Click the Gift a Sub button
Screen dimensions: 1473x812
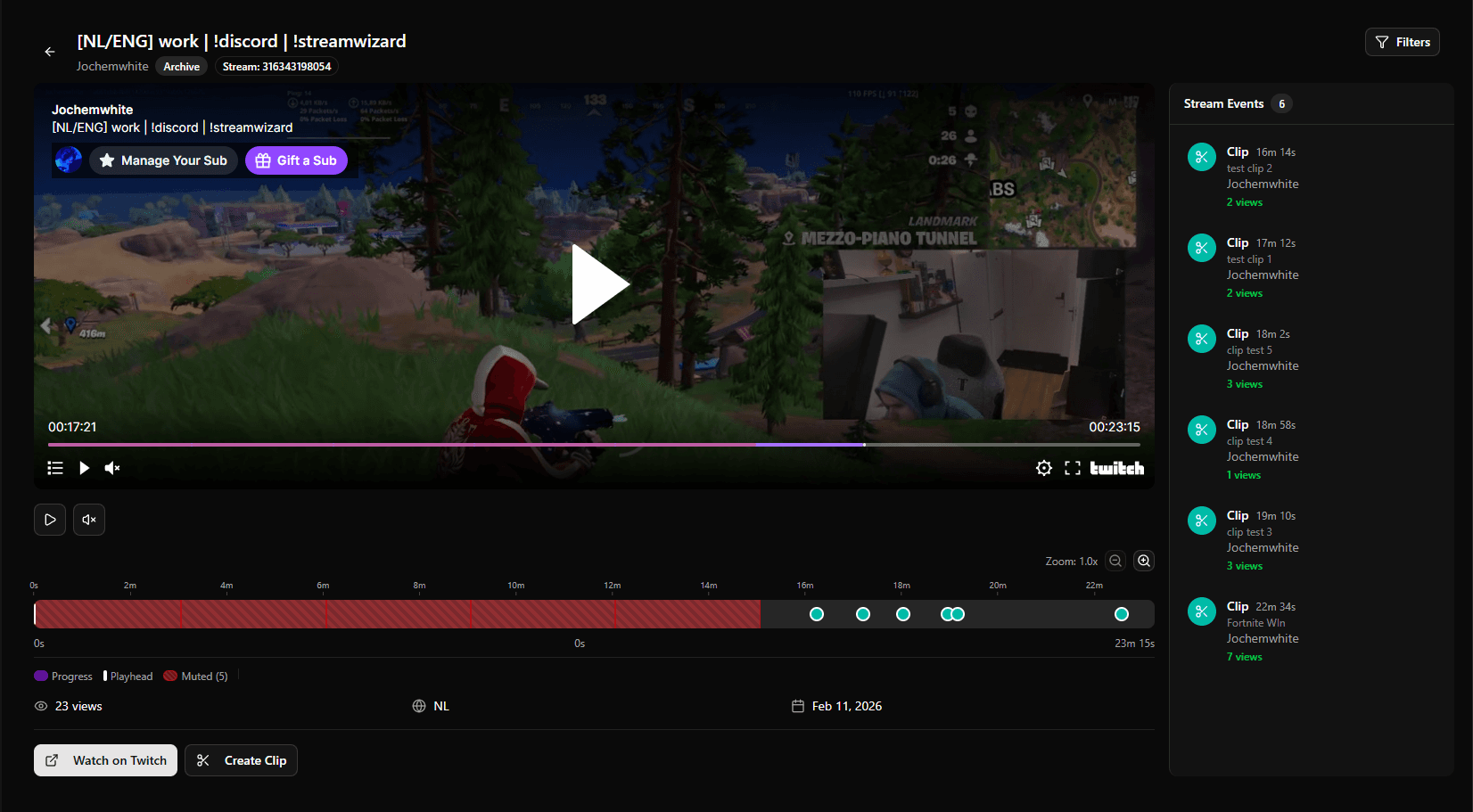click(x=297, y=160)
